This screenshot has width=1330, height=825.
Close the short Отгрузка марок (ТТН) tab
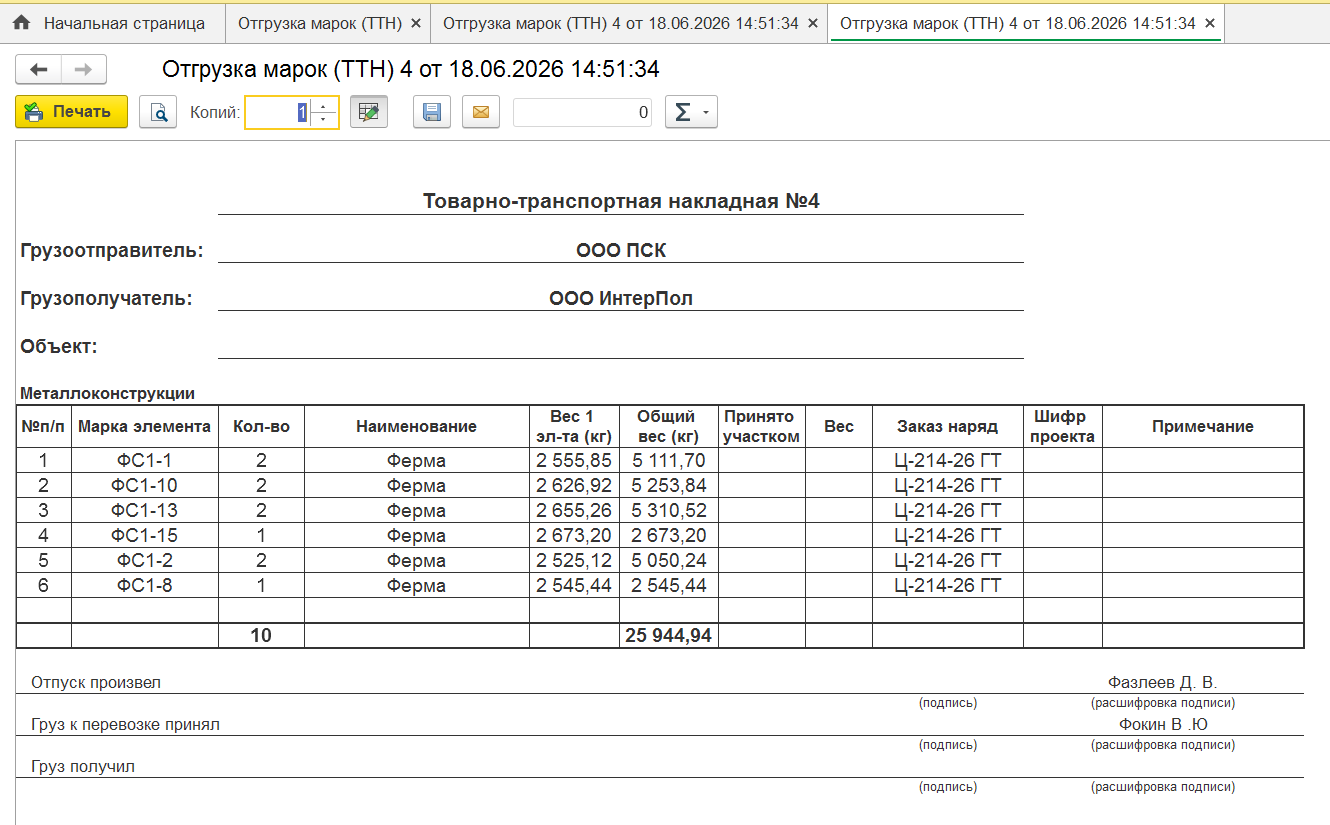pyautogui.click(x=416, y=23)
